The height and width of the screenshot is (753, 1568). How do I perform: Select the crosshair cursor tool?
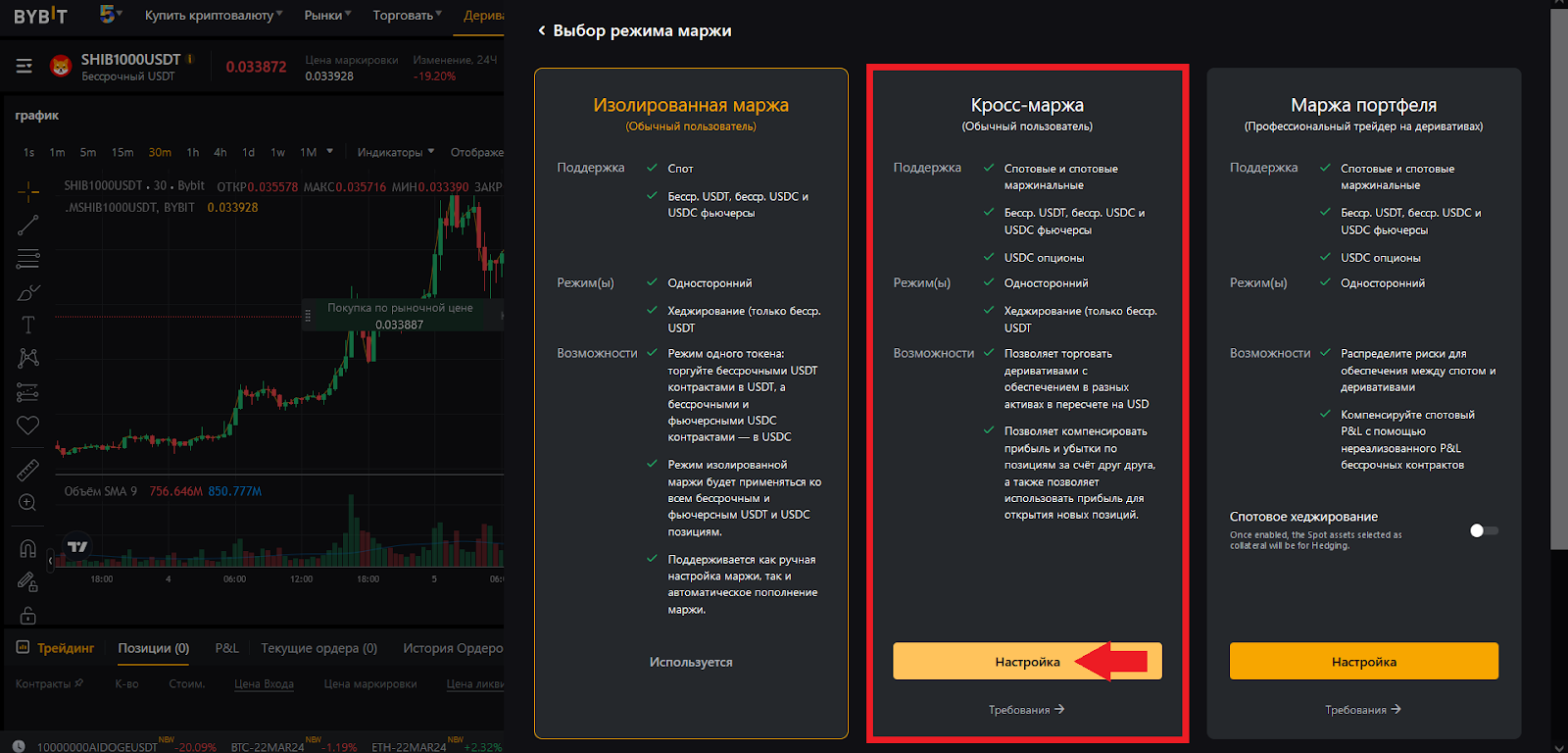pos(27,190)
